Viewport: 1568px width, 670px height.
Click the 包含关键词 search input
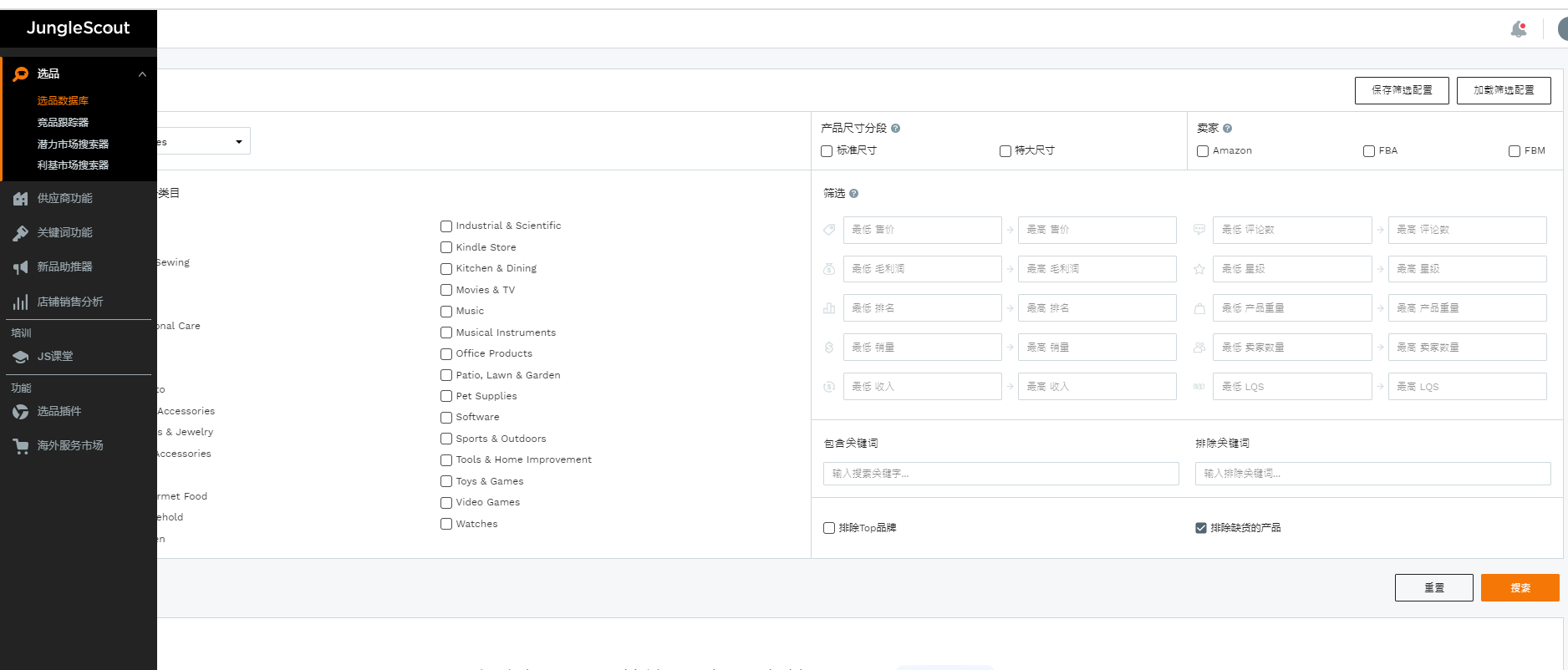[1001, 474]
